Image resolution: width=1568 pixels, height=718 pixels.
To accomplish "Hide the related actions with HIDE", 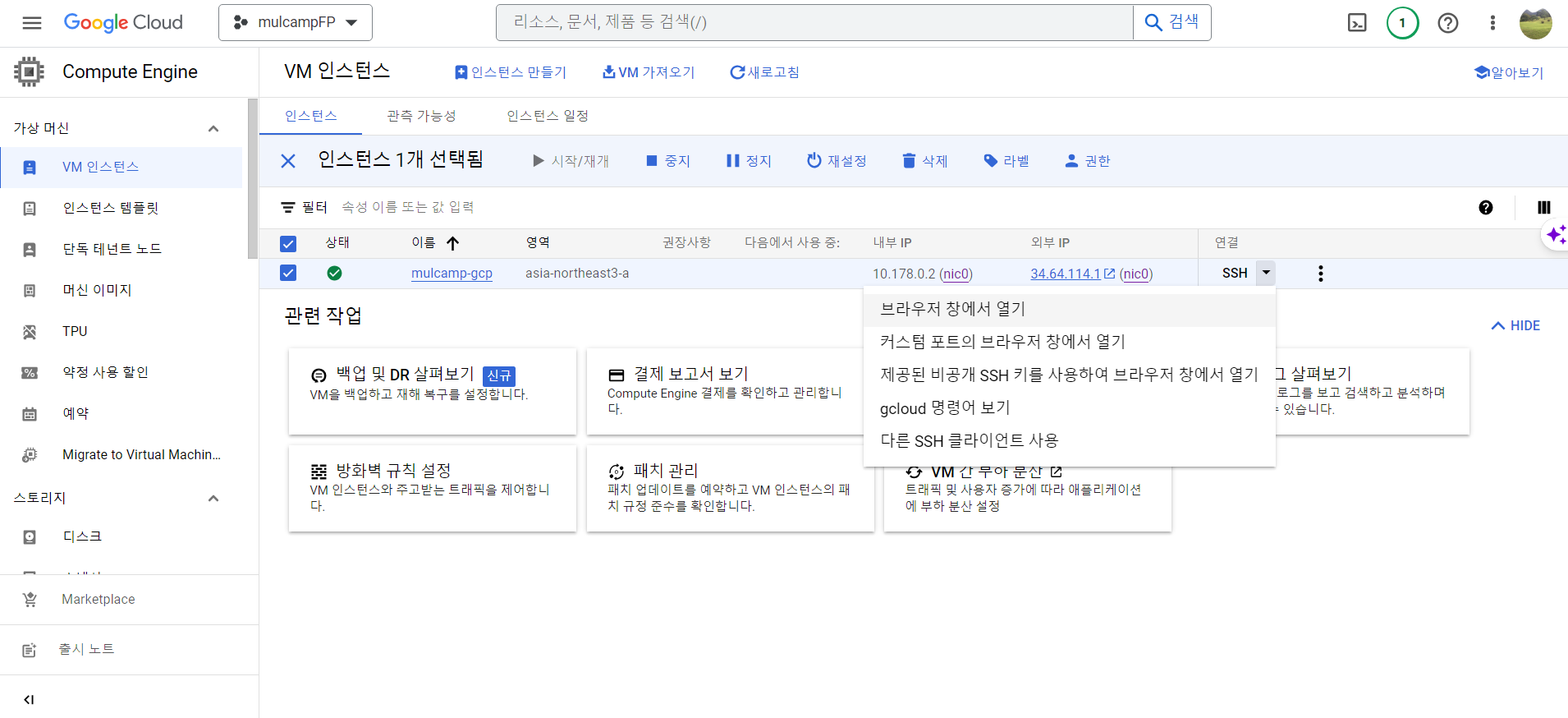I will coord(1515,326).
